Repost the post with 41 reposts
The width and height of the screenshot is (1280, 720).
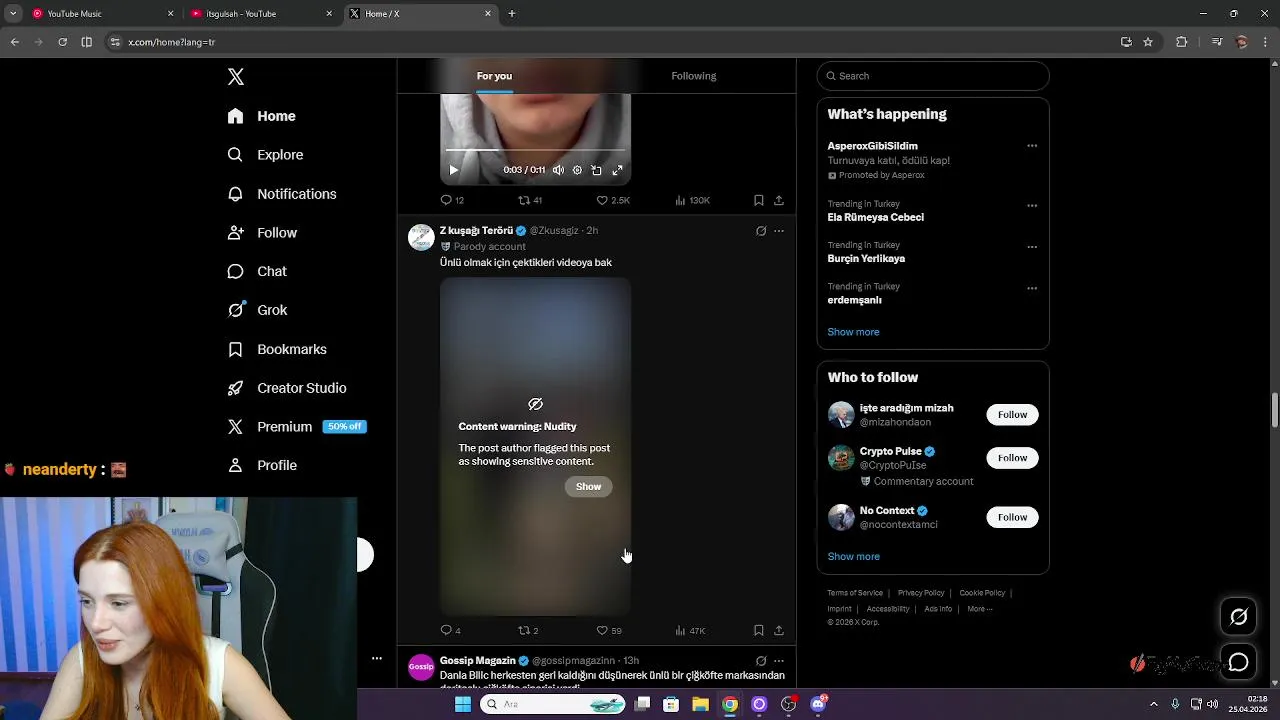[530, 200]
